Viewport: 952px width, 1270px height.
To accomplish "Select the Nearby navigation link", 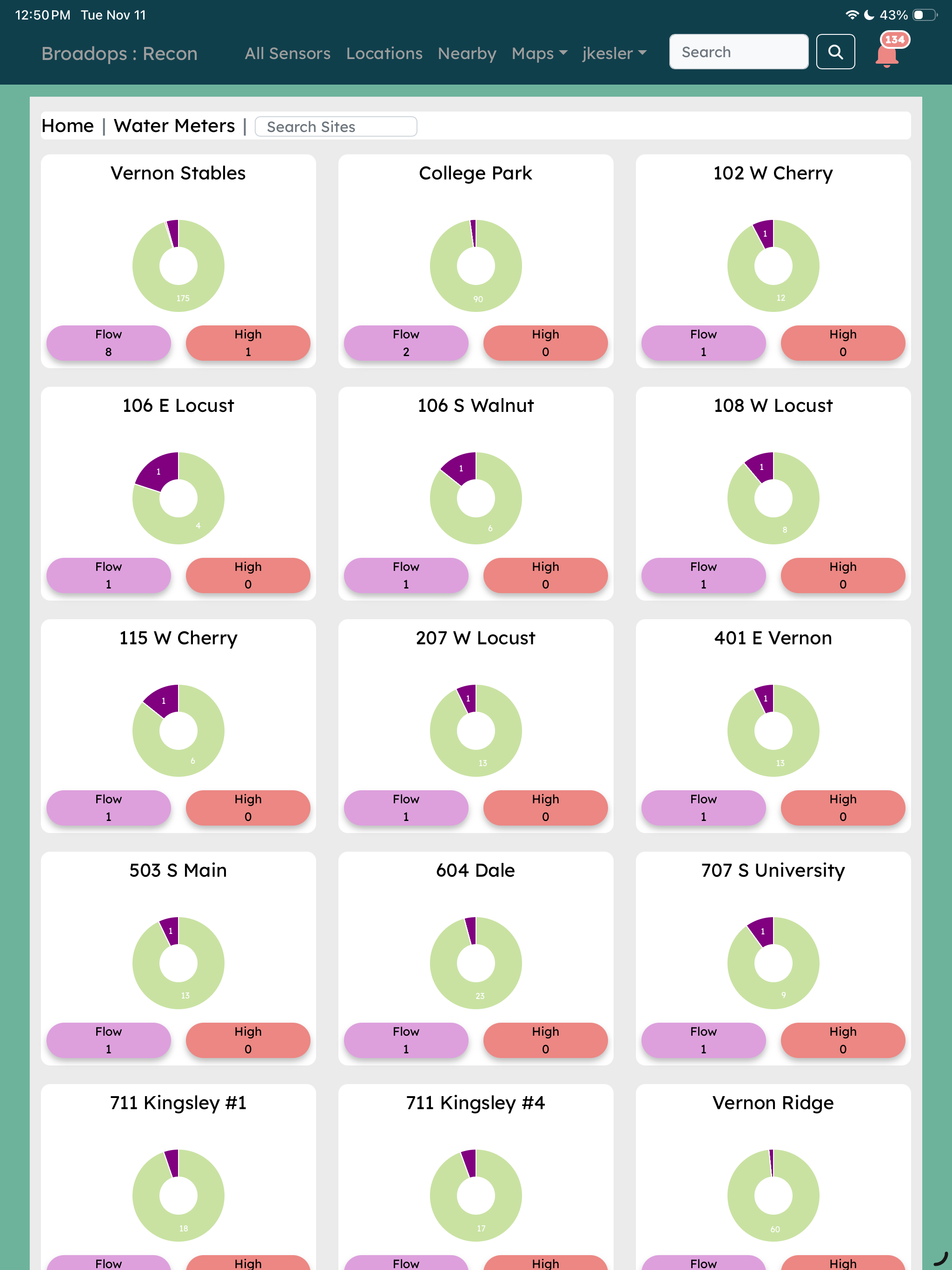I will coord(467,53).
